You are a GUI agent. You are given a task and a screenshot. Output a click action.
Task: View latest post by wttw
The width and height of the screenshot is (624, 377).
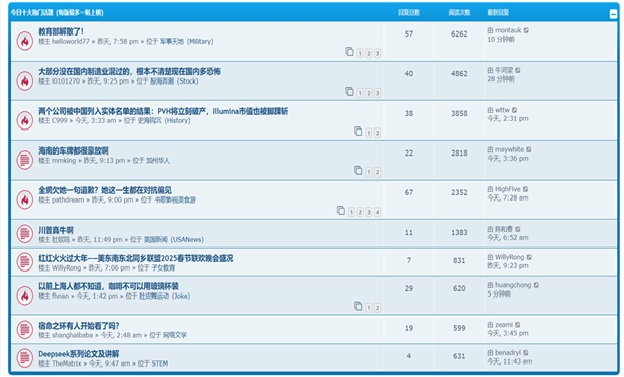click(x=515, y=110)
